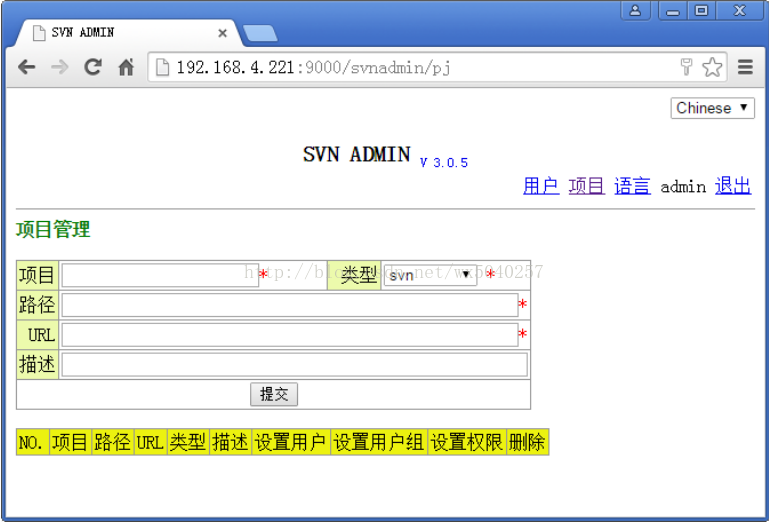Go back with the browser back arrow

[26, 67]
